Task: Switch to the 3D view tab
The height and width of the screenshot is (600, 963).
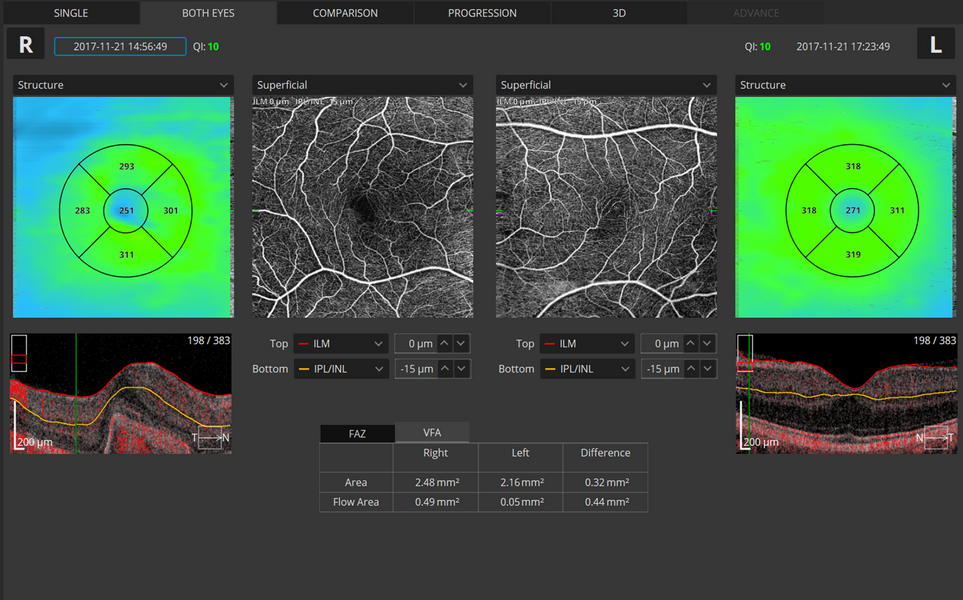Action: click(x=618, y=13)
